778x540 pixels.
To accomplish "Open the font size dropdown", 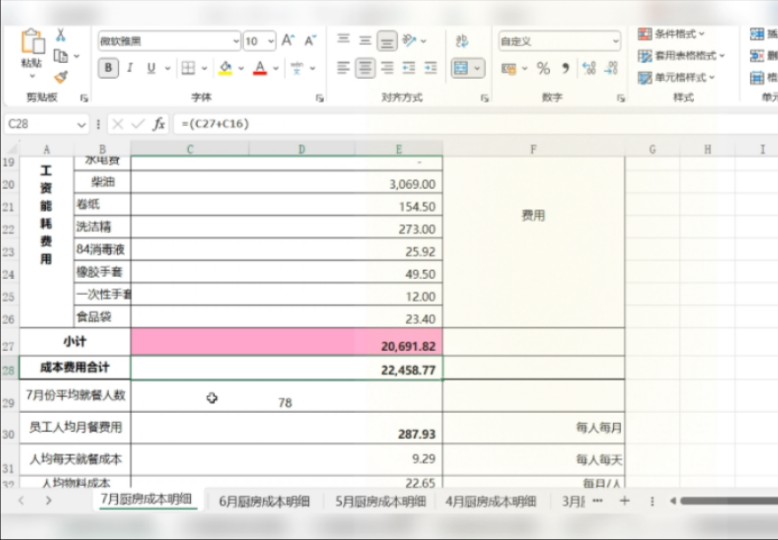I will point(271,41).
